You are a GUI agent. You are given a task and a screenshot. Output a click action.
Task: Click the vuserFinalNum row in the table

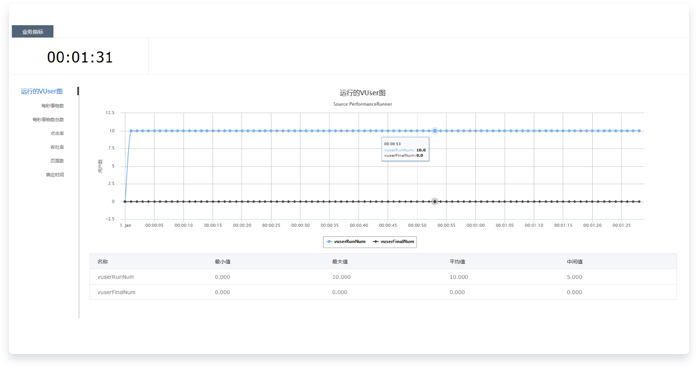383,292
